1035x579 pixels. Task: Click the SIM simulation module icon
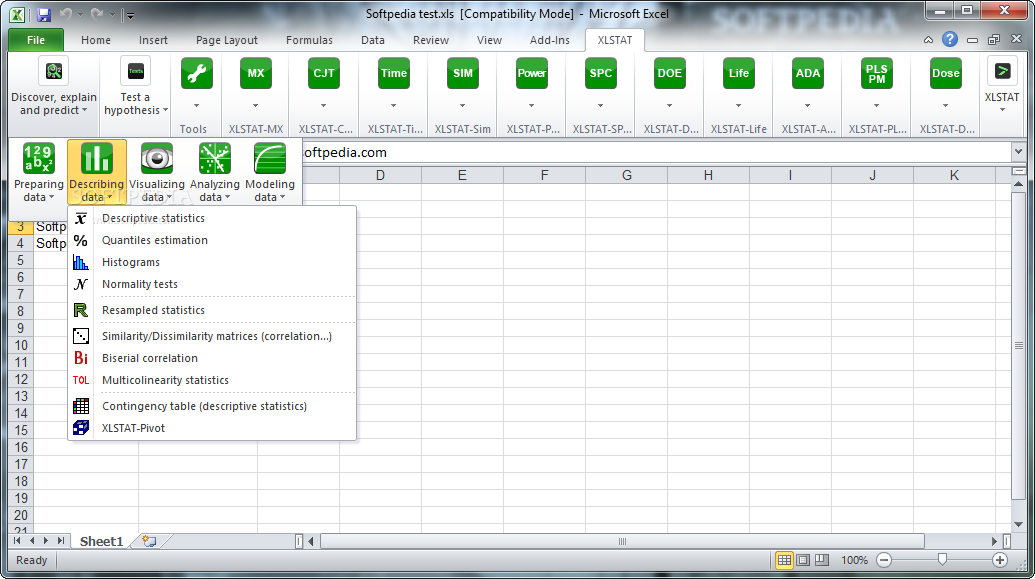(463, 73)
